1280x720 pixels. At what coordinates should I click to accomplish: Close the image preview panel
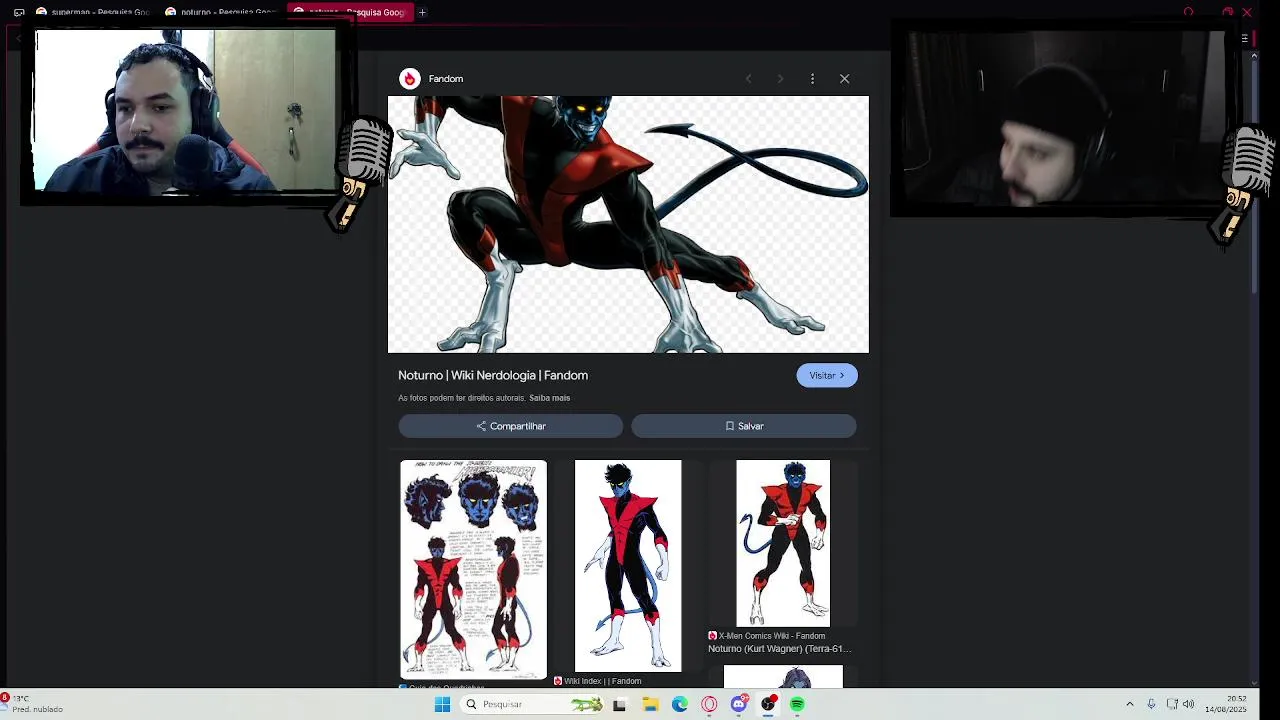pos(844,78)
